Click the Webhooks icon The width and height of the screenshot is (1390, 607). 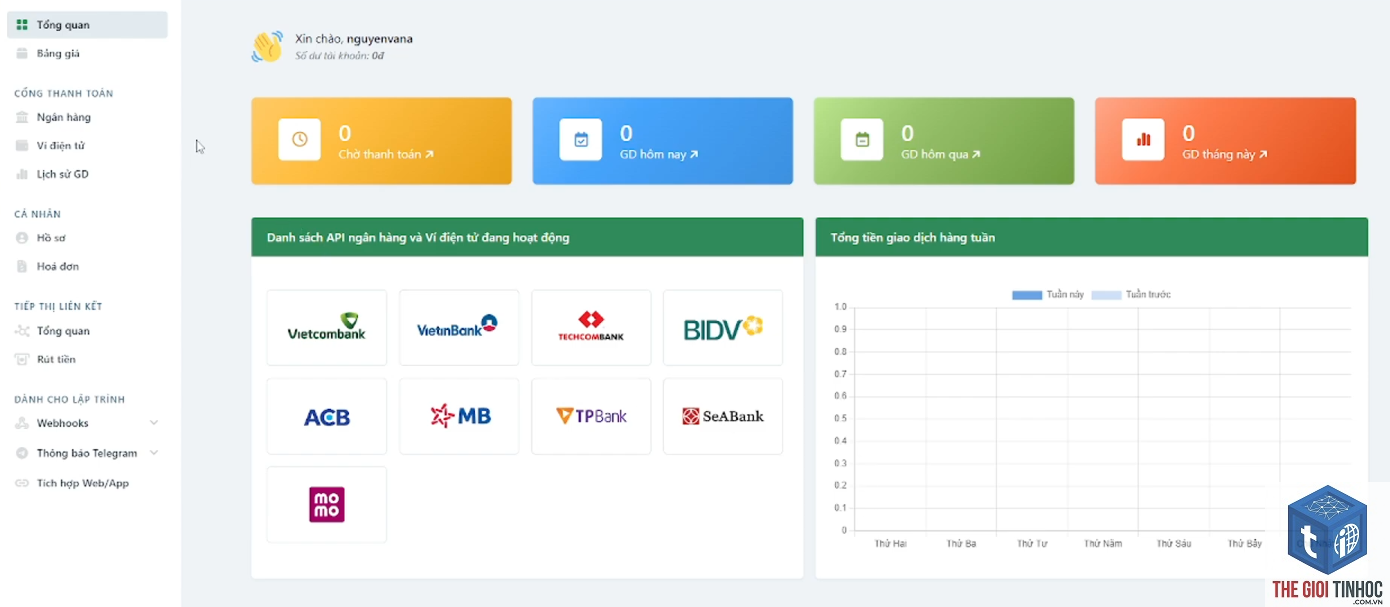(x=22, y=424)
